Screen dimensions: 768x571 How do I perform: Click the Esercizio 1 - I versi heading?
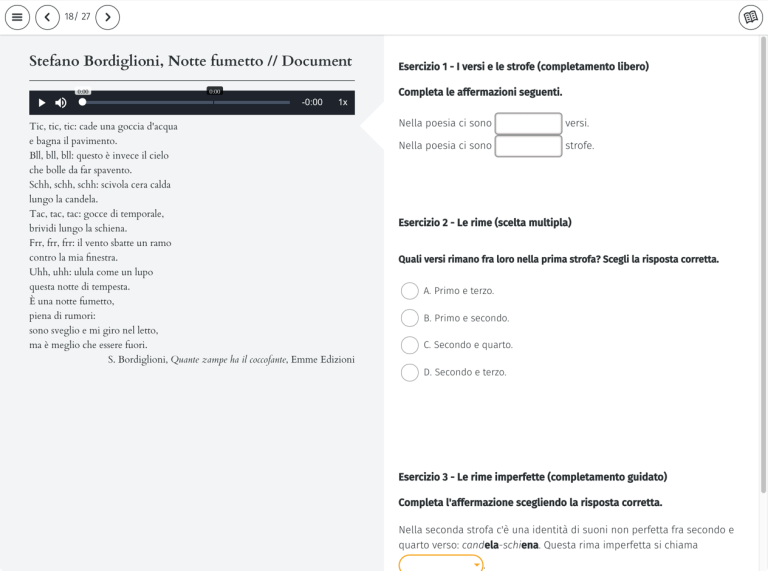[523, 67]
